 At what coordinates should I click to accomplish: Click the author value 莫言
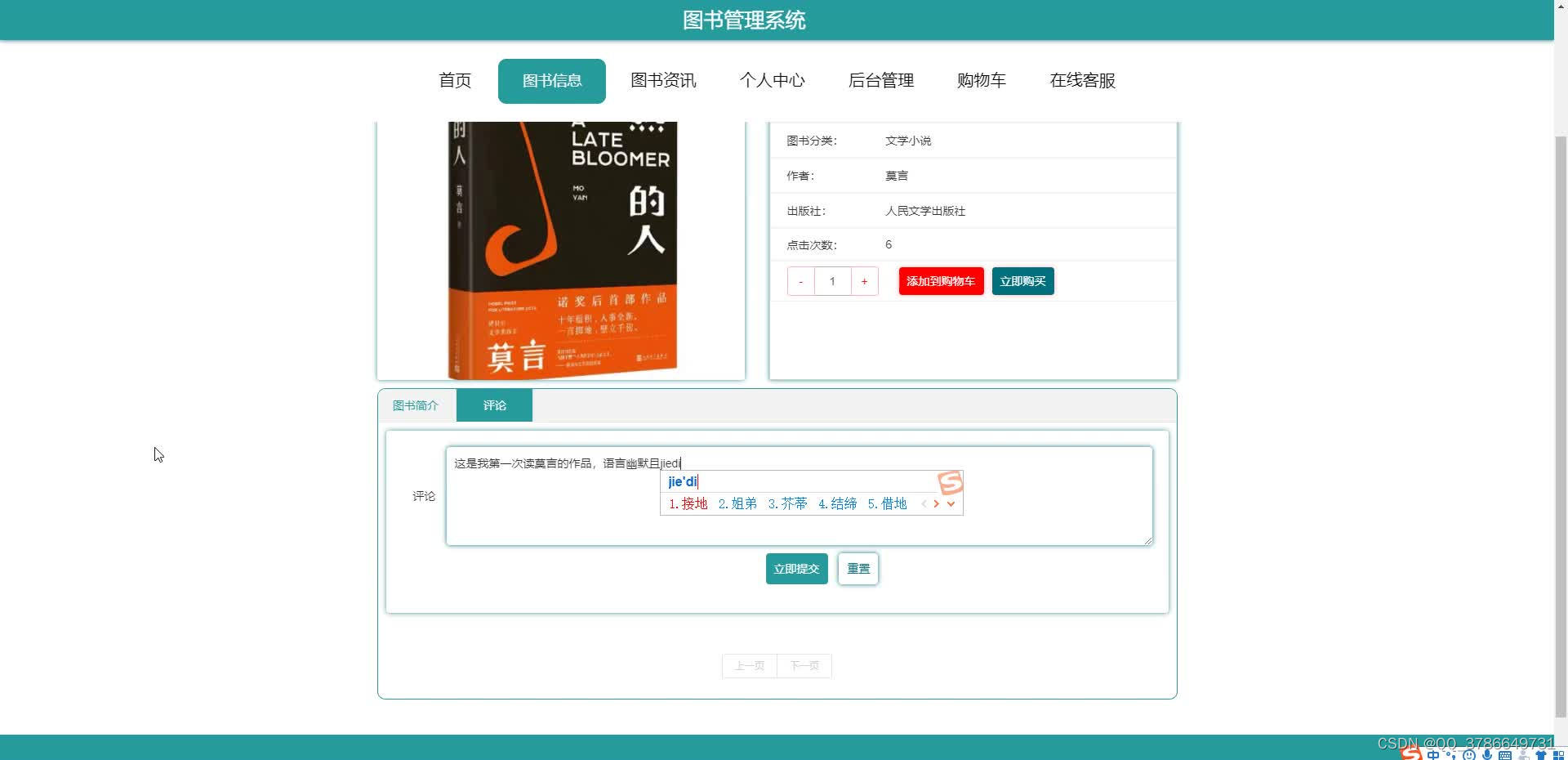point(897,176)
